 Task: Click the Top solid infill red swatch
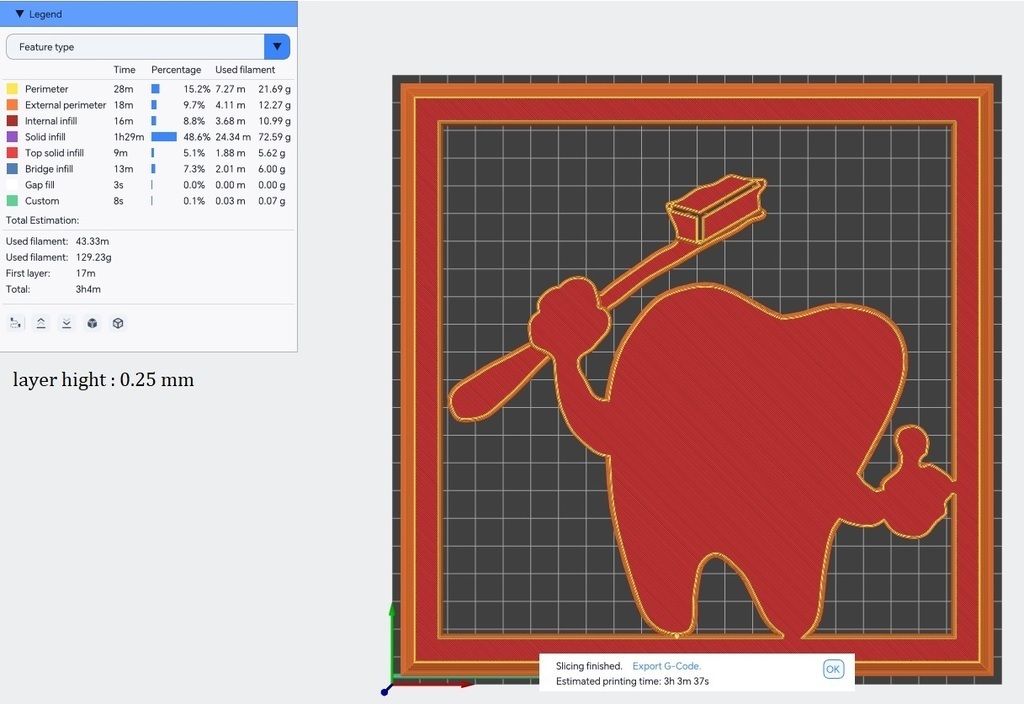tap(12, 153)
